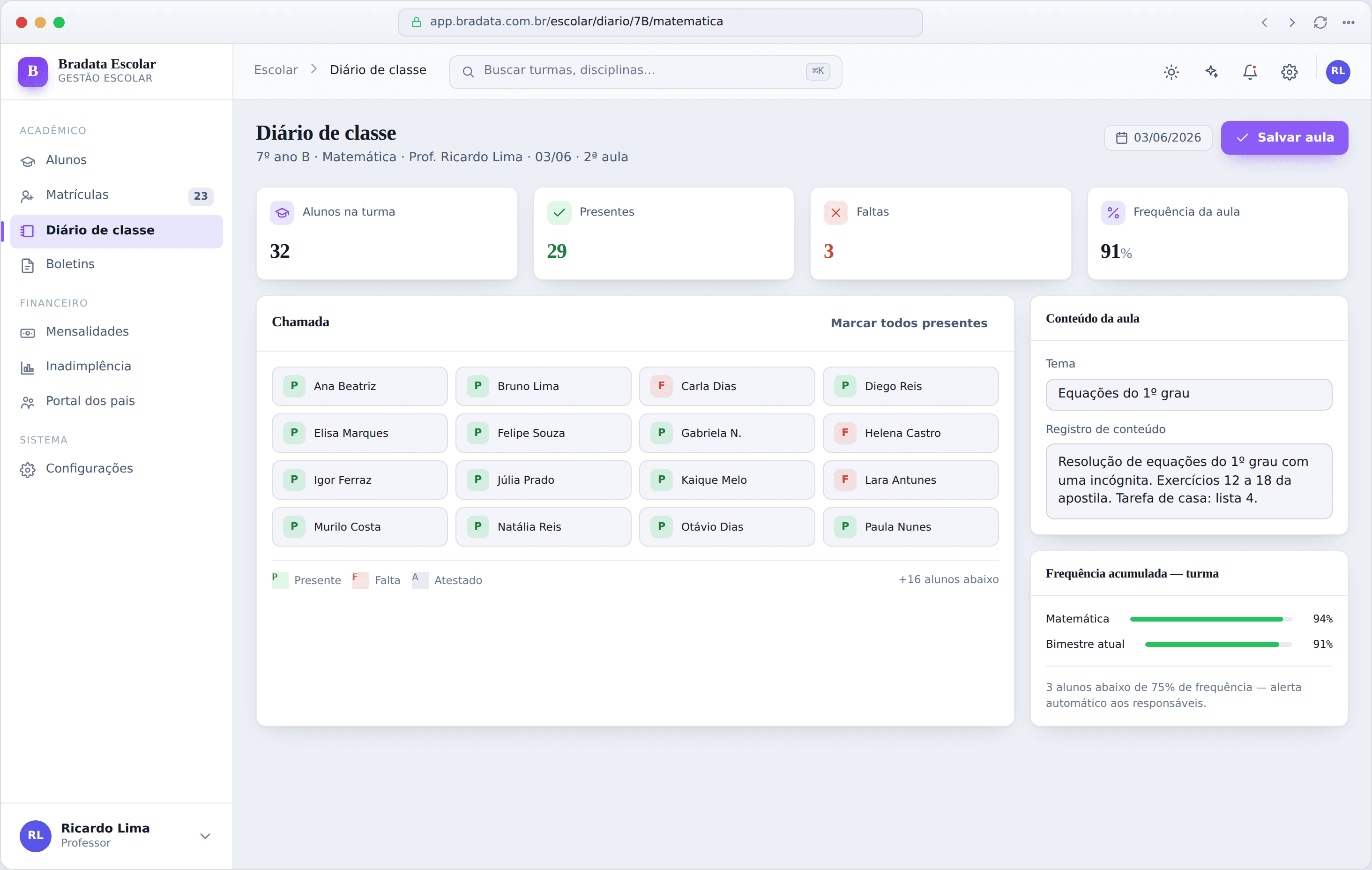Open the AI sparkle assistant icon

[1211, 72]
